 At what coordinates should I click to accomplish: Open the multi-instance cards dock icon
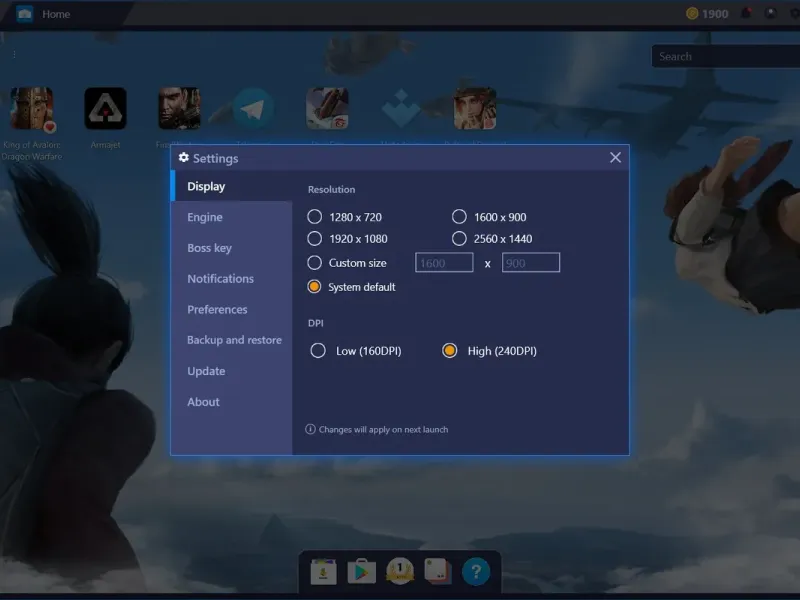click(x=438, y=571)
